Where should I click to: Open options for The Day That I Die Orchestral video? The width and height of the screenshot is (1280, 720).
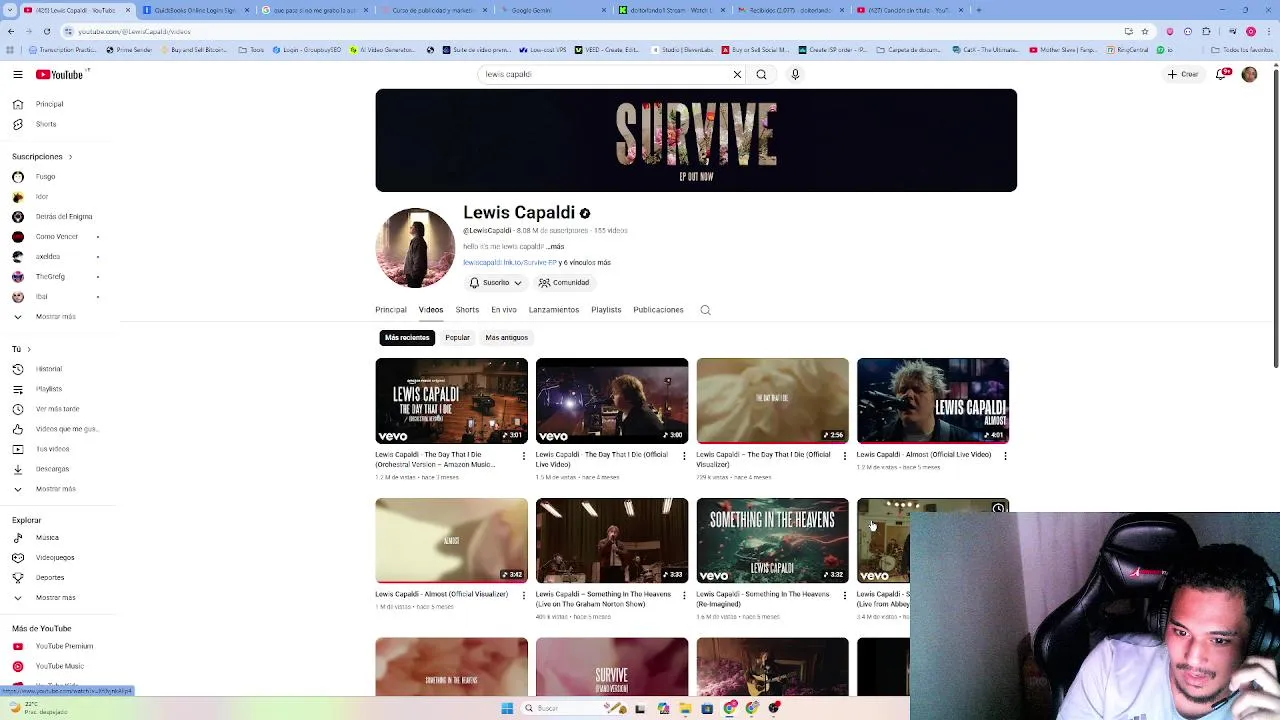(x=523, y=456)
